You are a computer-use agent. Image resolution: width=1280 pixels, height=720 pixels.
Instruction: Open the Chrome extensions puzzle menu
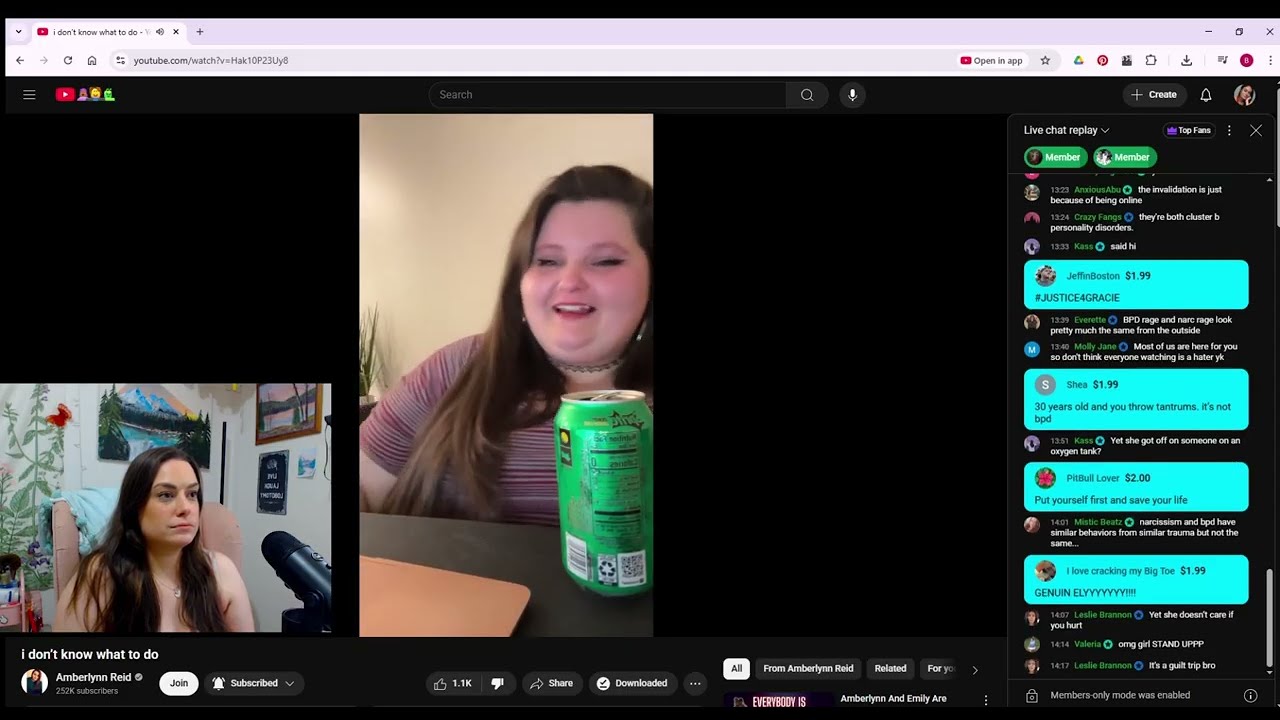1151,60
